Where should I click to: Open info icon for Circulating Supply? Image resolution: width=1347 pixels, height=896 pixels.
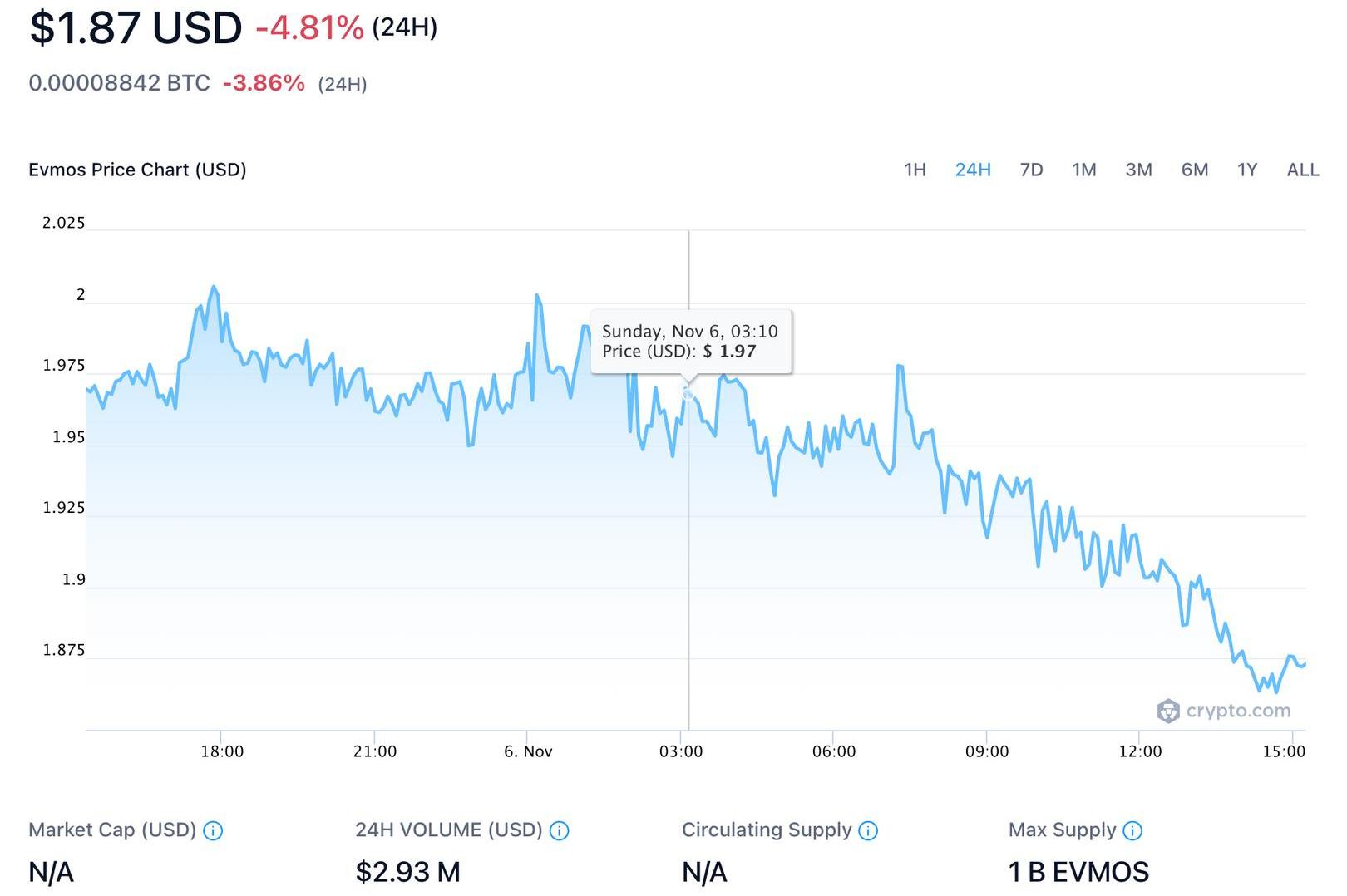click(868, 830)
